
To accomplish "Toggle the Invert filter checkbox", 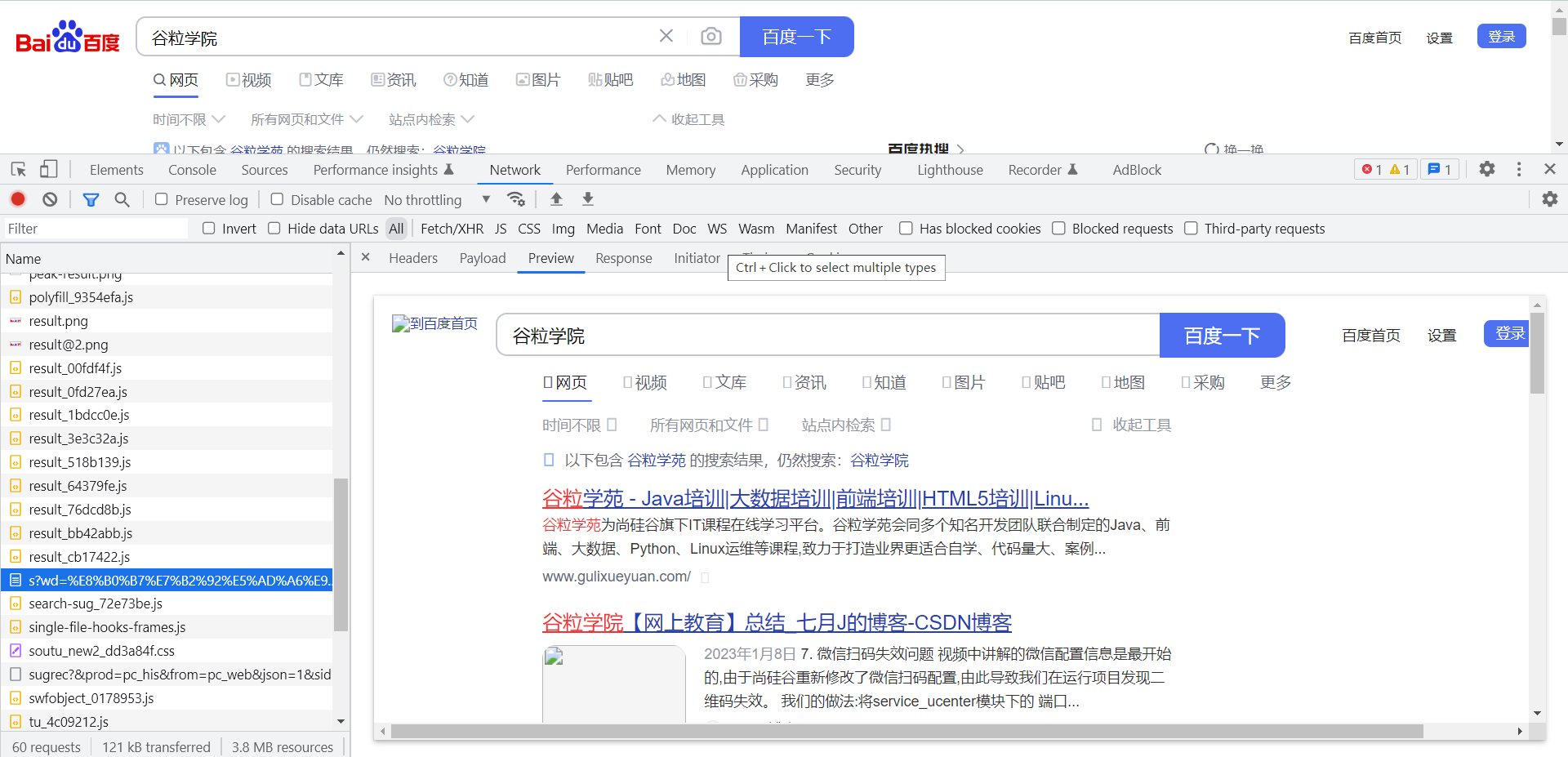I will (209, 229).
